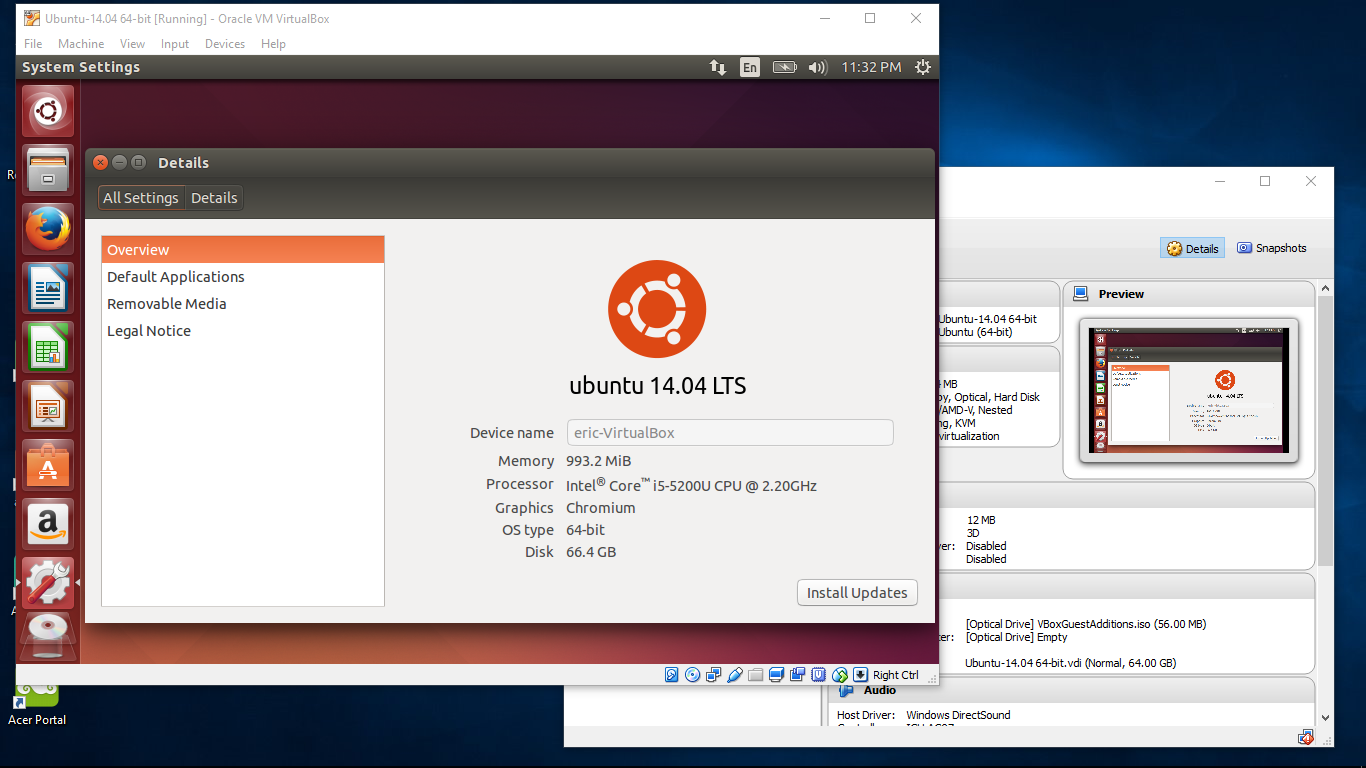The image size is (1366, 768).
Task: Open the Devices menu
Action: 225,43
